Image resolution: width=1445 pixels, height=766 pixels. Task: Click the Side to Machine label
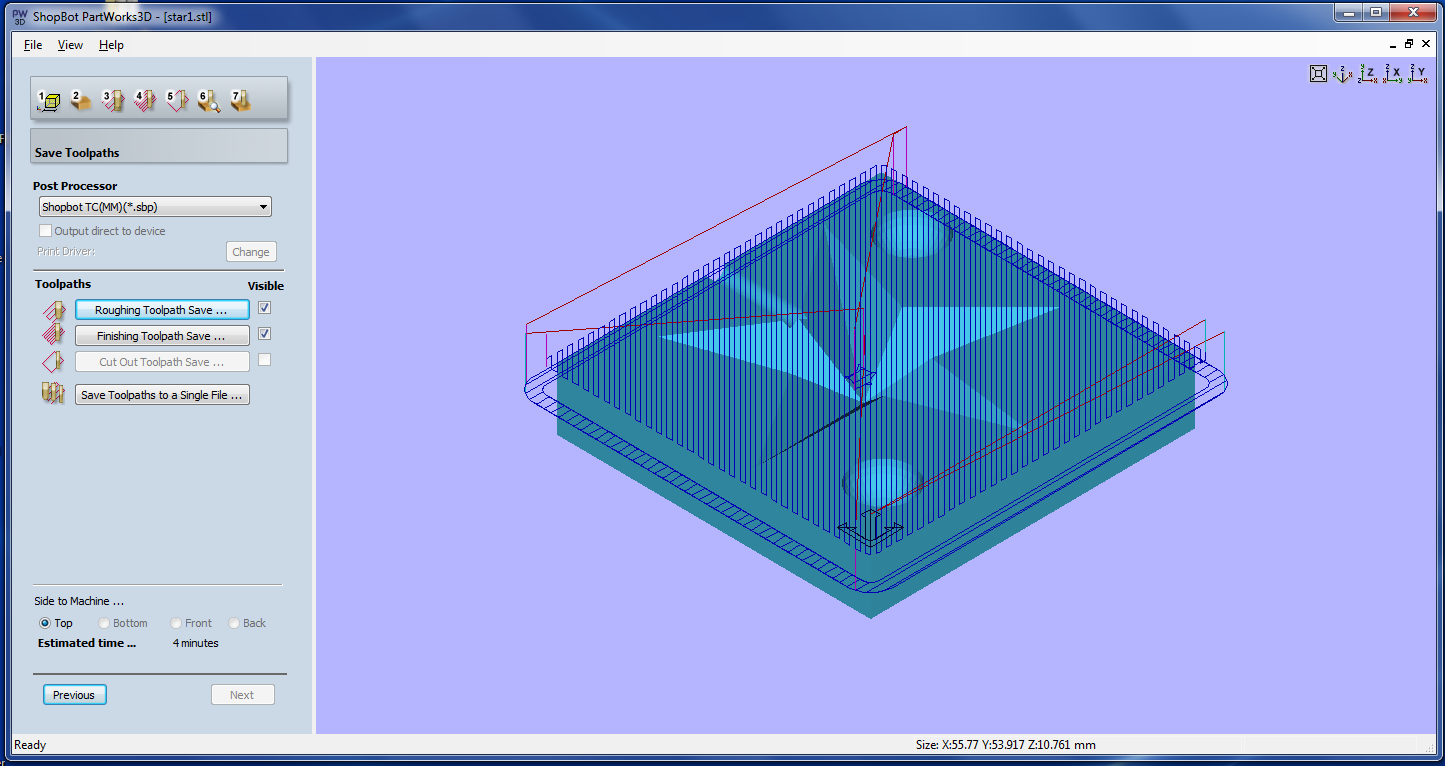[79, 601]
